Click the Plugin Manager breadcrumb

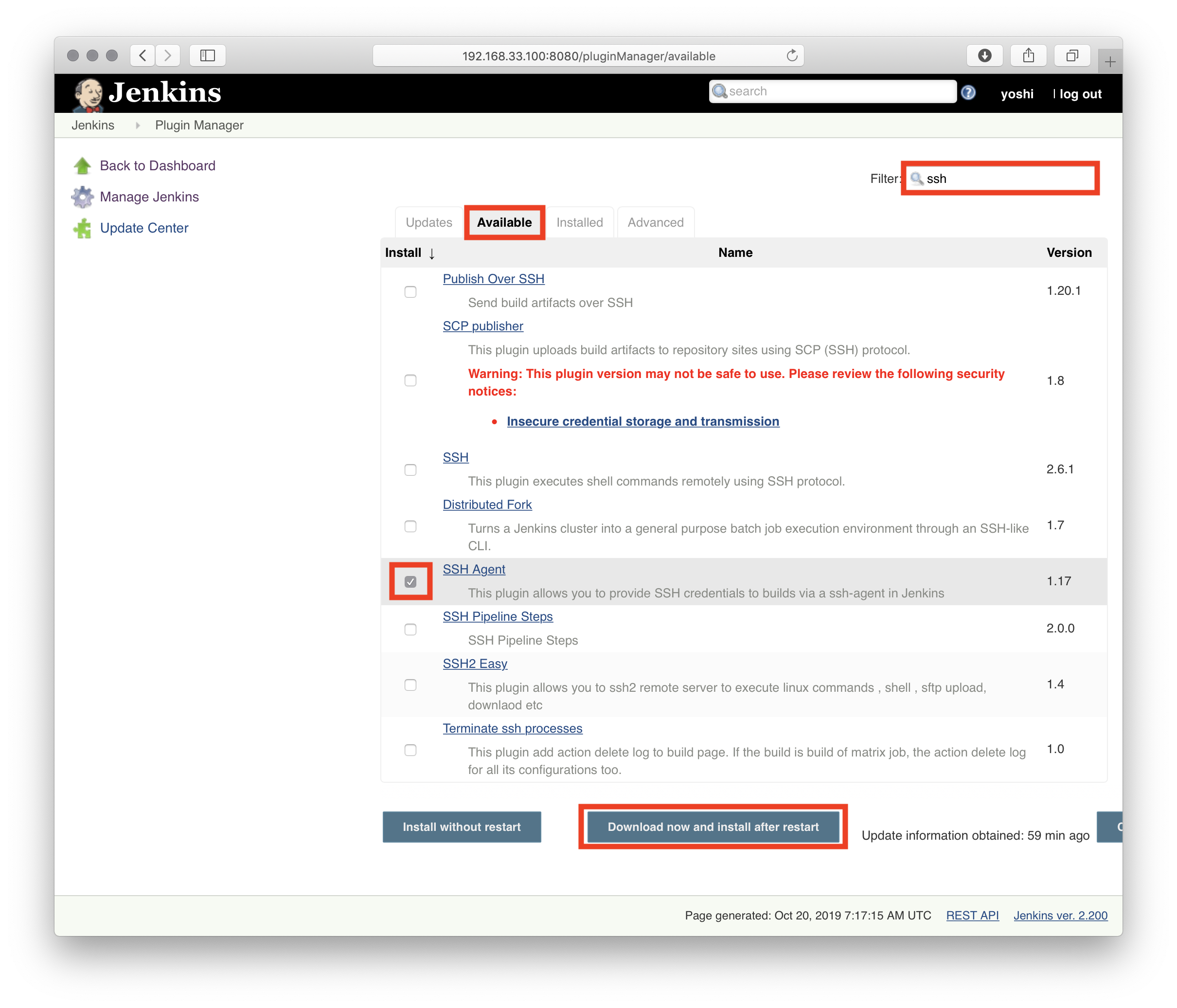(x=199, y=126)
